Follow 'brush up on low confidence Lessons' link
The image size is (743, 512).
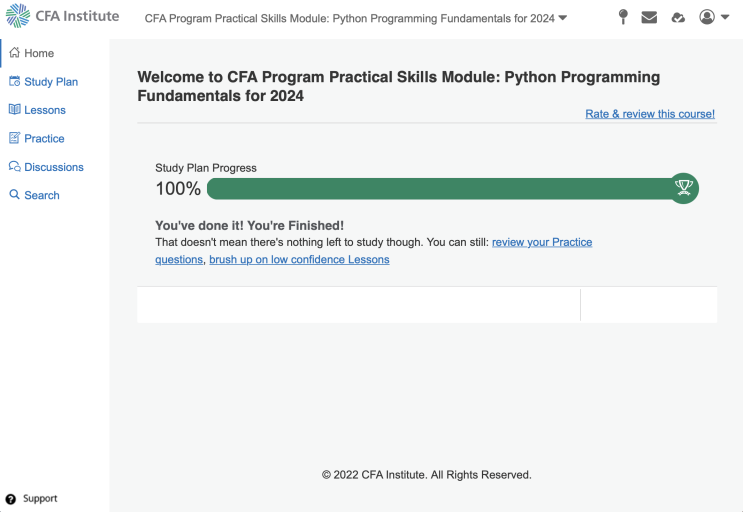299,260
